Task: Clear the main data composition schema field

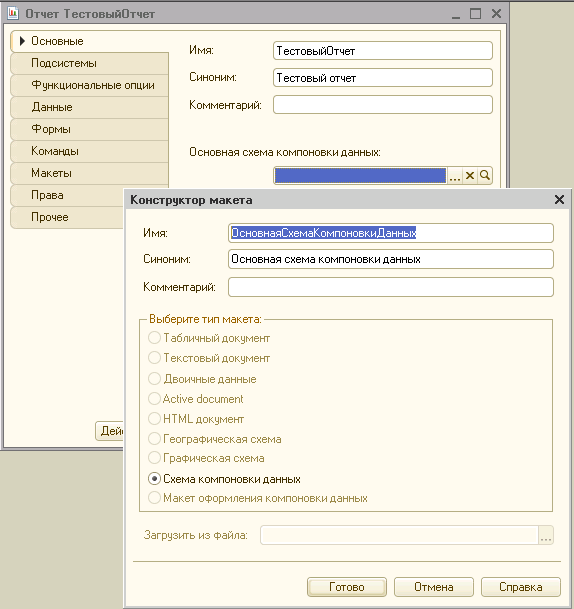Action: coord(470,176)
